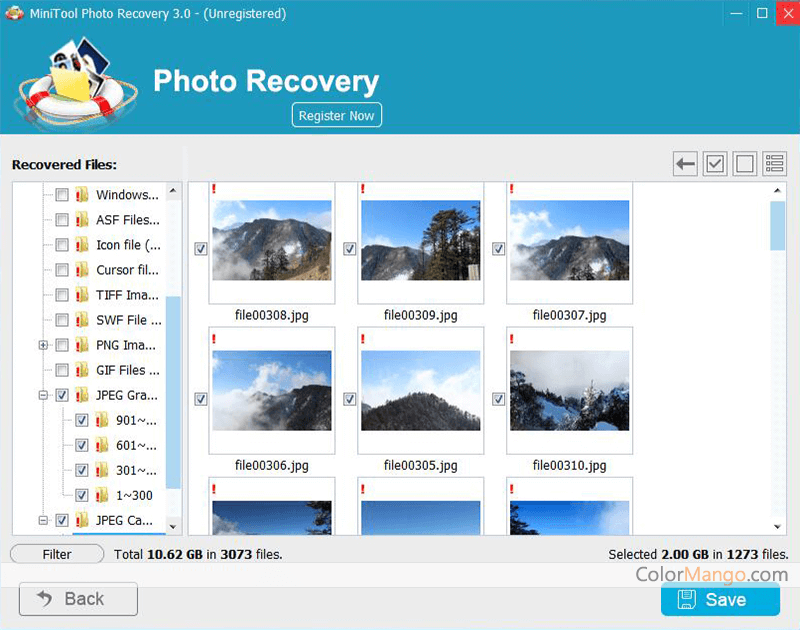Click the folder icon beside JPEG Graphics

tap(80, 395)
